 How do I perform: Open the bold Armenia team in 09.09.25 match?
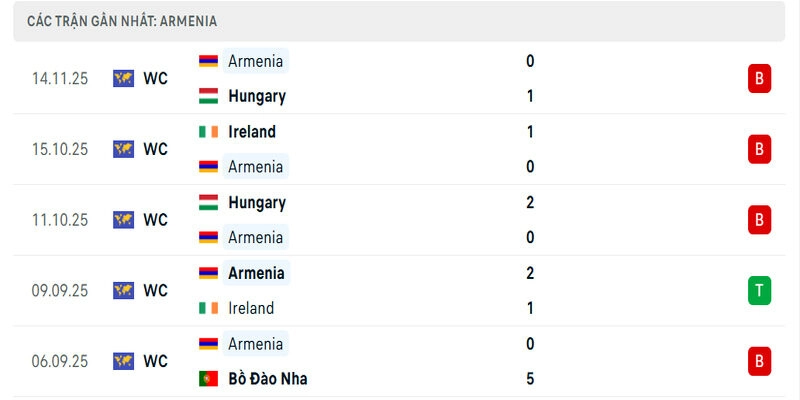[x=256, y=273]
